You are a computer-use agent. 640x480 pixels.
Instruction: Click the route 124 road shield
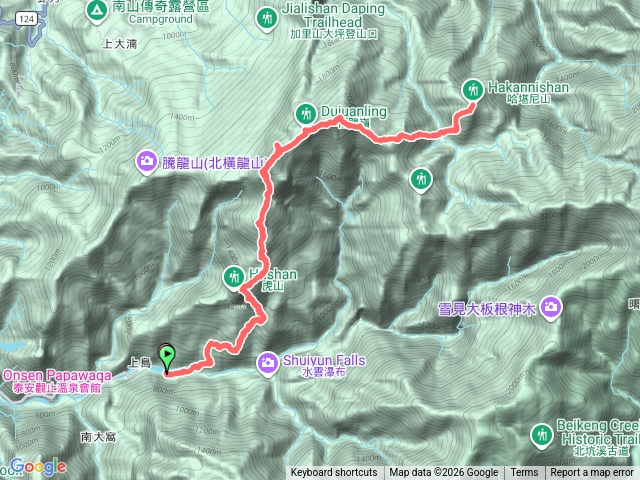(x=27, y=19)
